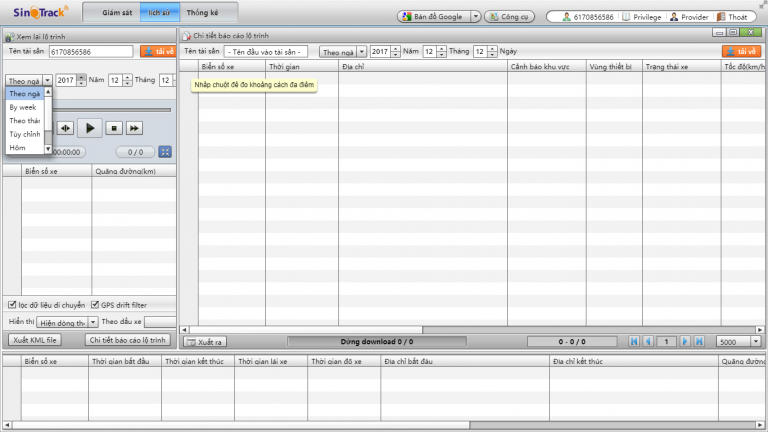Click the Stop playback button
Screen dimensions: 768x432
pyautogui.click(x=113, y=128)
